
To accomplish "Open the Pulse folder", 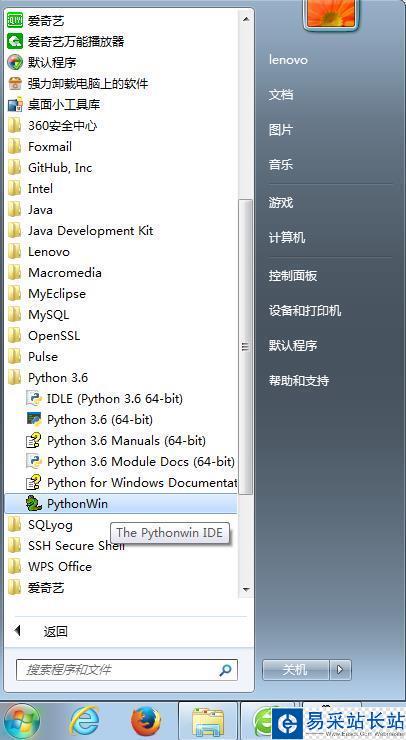I will point(33,357).
